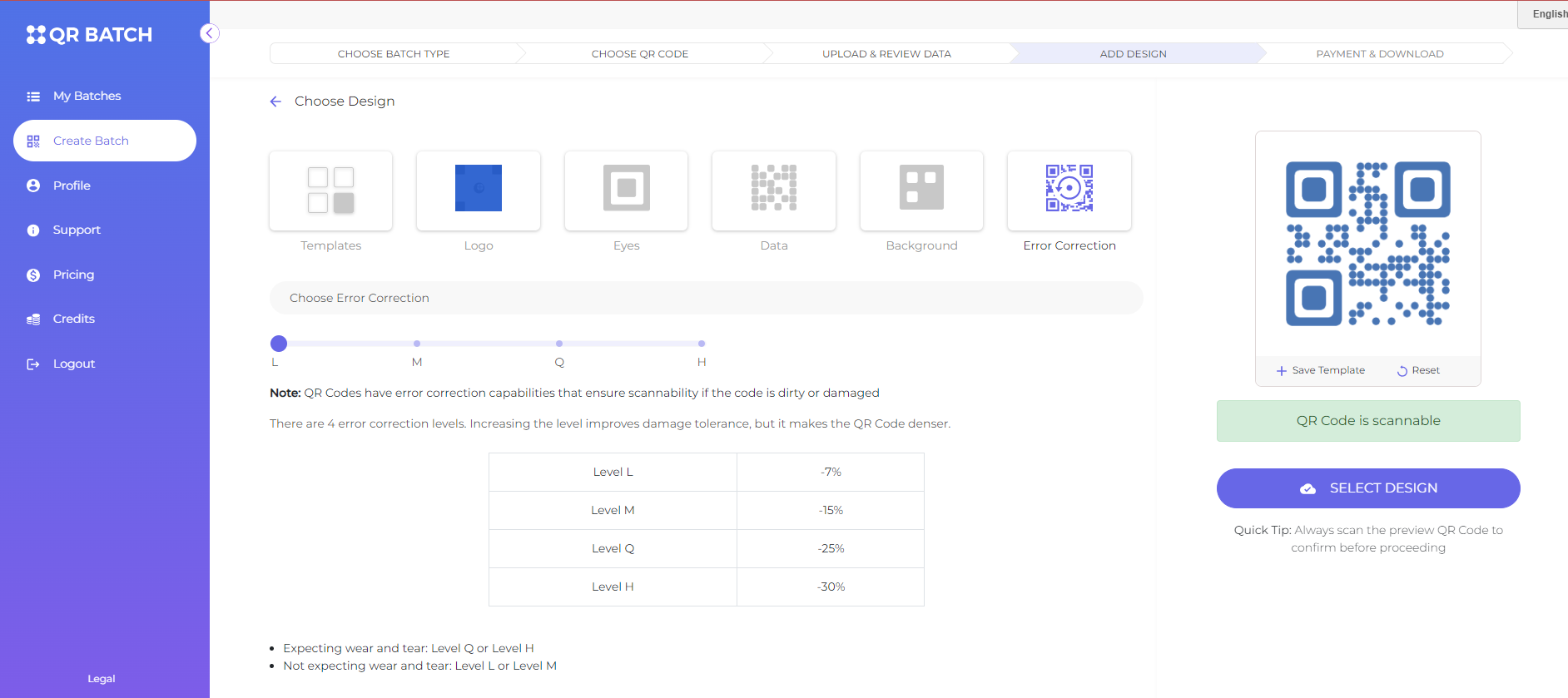The height and width of the screenshot is (698, 1568).
Task: Set error correction slider to M
Action: [417, 344]
